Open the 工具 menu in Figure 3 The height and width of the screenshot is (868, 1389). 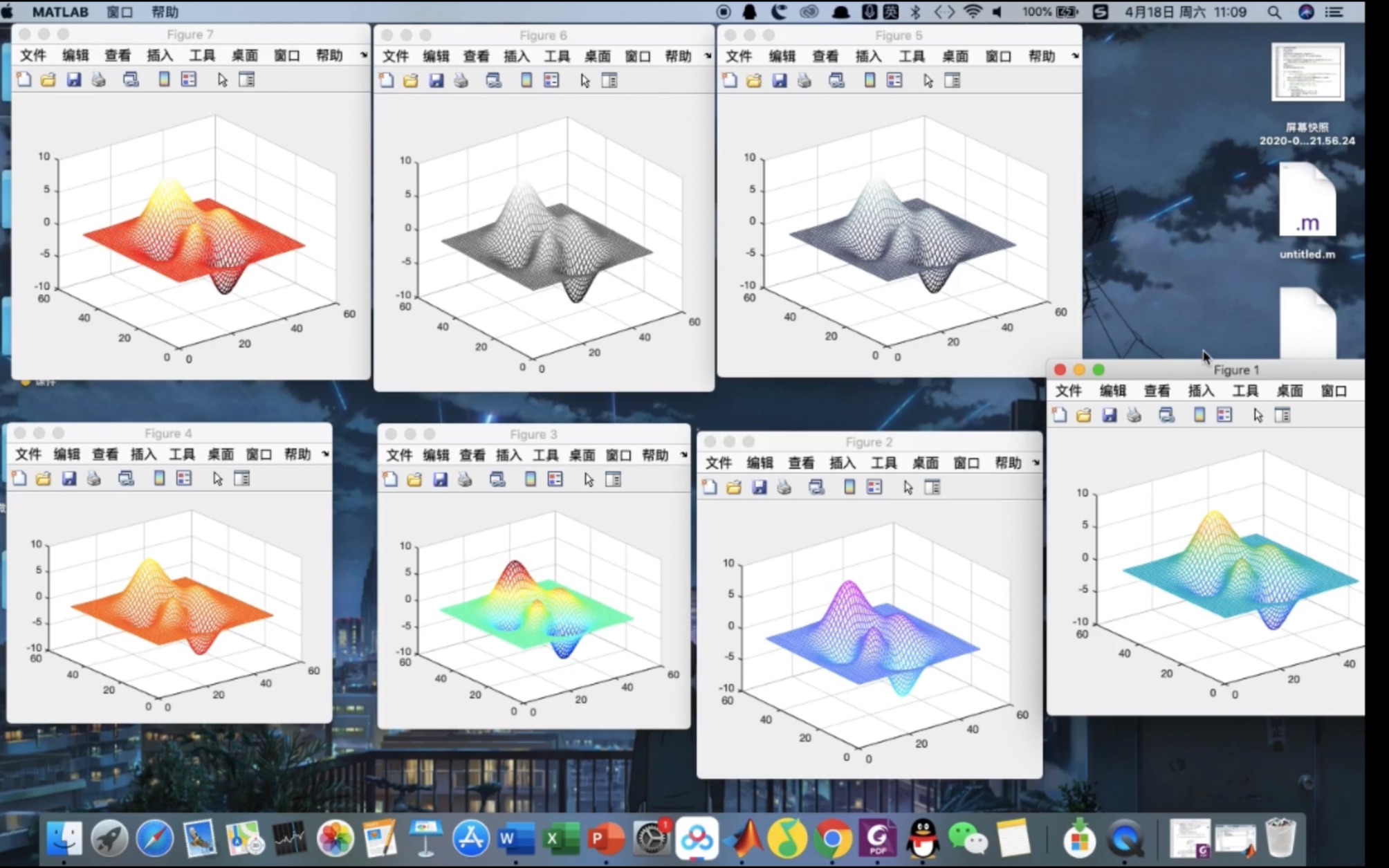(545, 455)
